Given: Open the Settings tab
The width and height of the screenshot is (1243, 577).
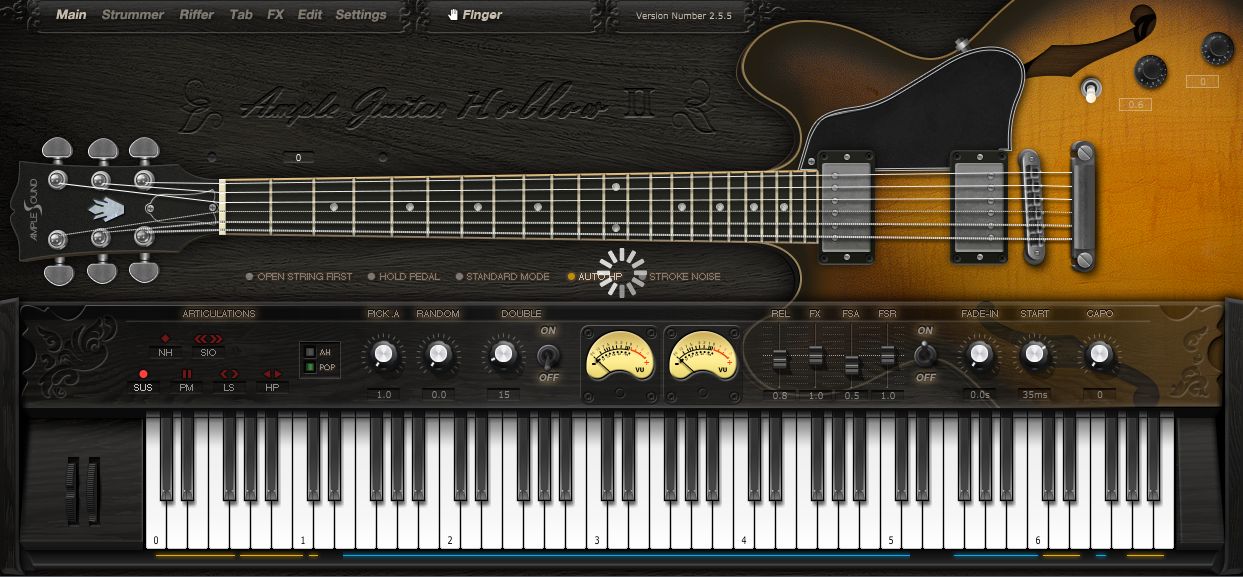Looking at the screenshot, I should [361, 15].
